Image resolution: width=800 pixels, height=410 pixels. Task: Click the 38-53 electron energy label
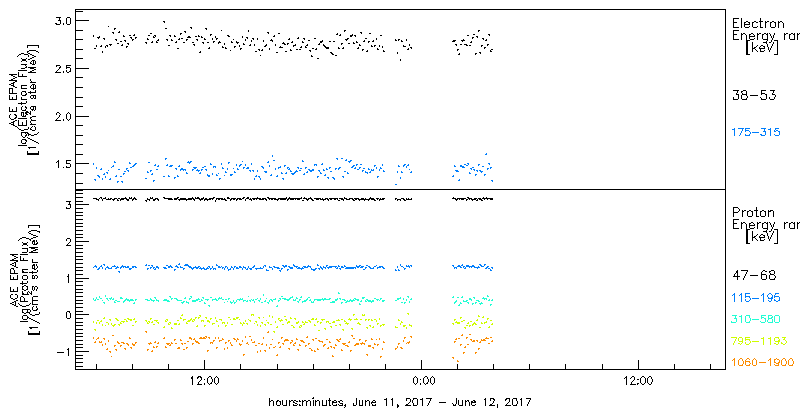[754, 95]
